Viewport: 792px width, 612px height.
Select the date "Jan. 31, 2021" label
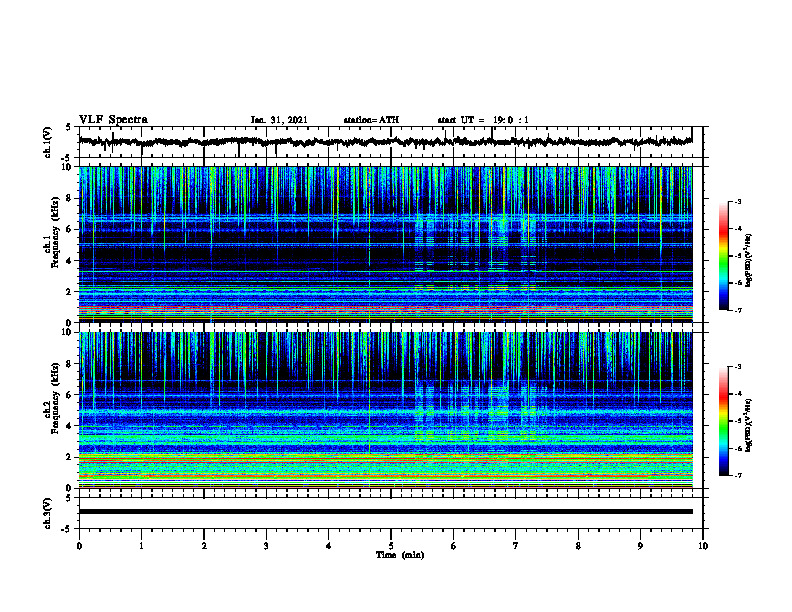point(279,120)
